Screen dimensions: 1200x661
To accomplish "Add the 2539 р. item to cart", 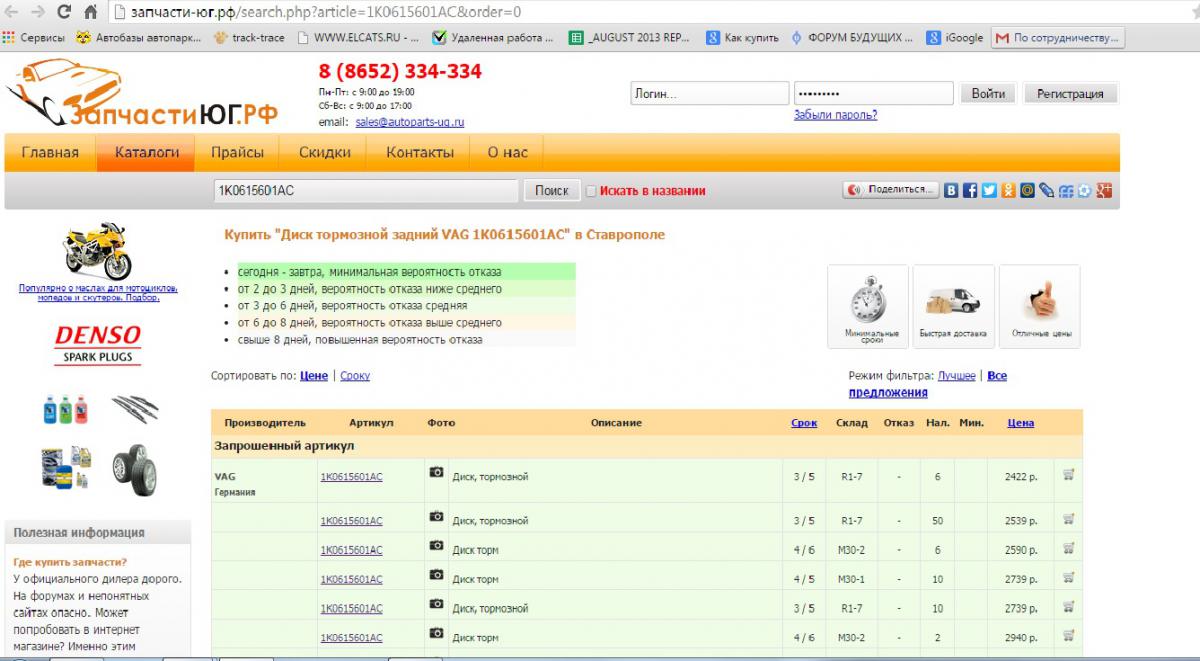I will point(1068,518).
